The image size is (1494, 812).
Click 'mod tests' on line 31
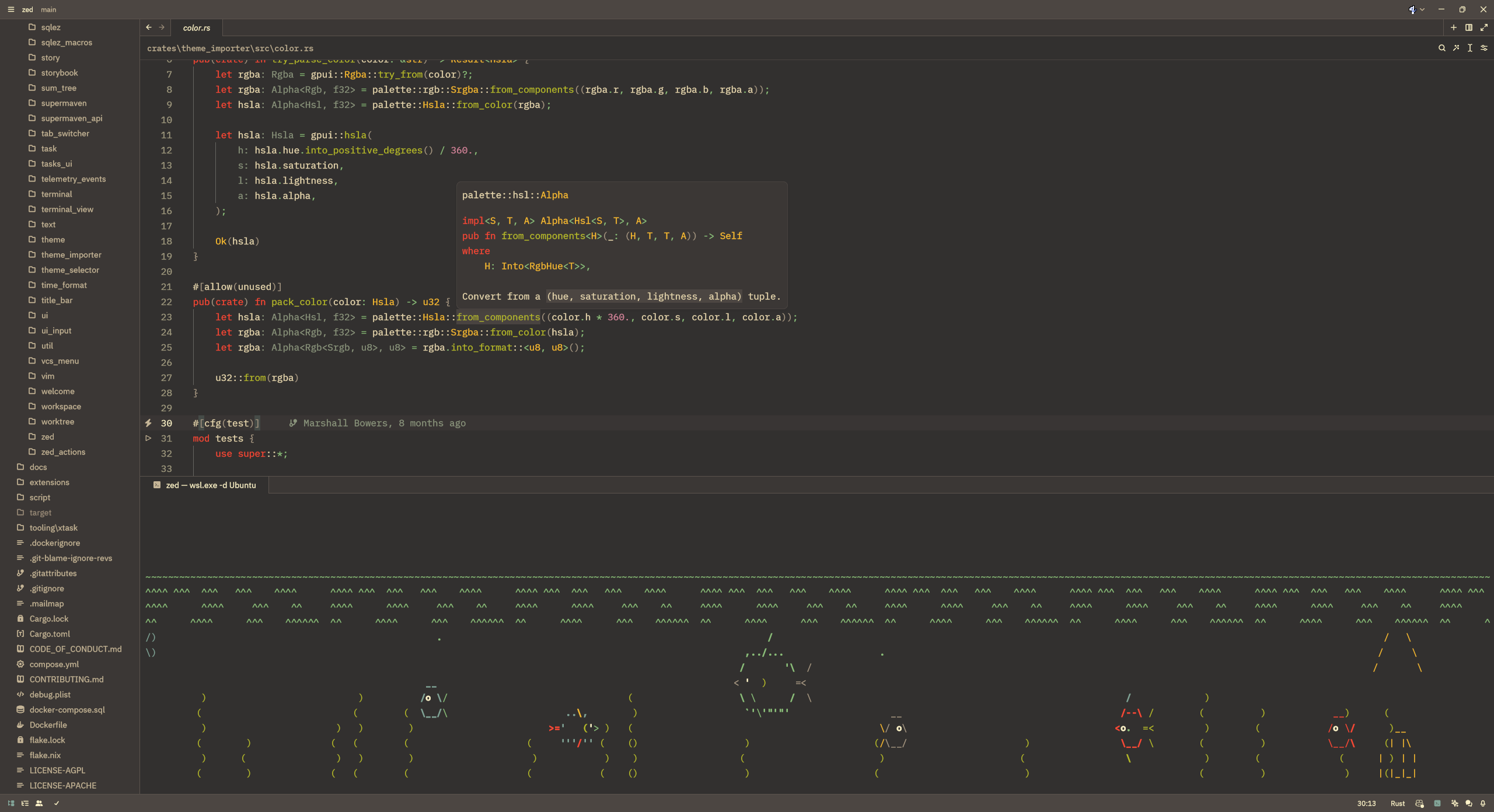(x=218, y=438)
